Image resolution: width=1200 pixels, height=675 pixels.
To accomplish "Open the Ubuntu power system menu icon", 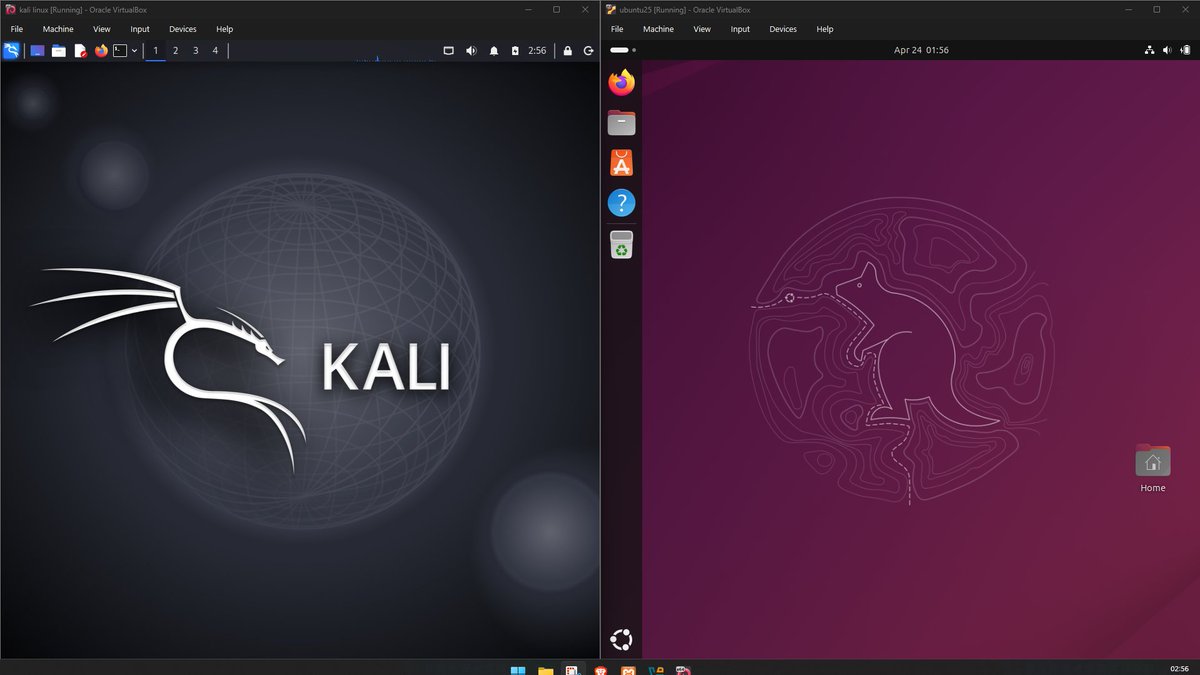I will tap(1184, 50).
